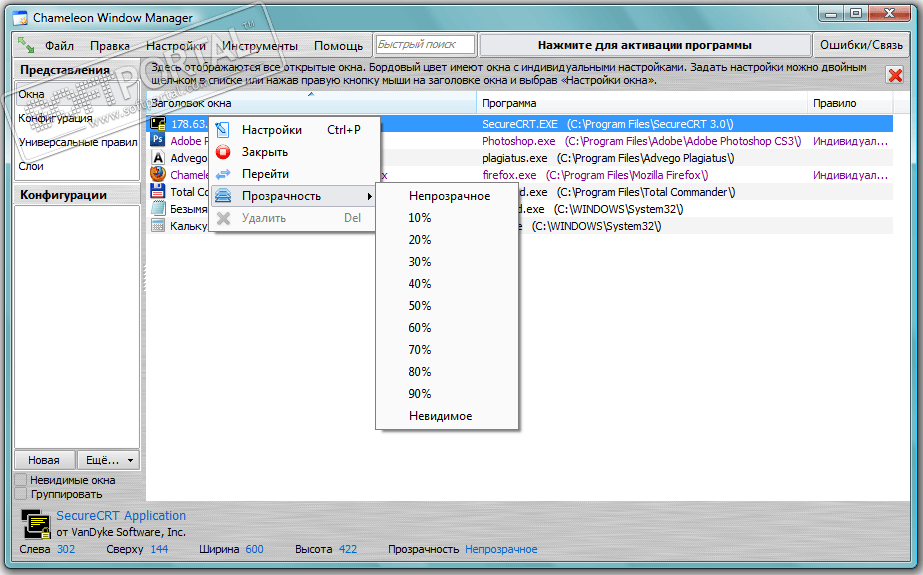
Task: Click the Новая configuration button
Action: 44,460
